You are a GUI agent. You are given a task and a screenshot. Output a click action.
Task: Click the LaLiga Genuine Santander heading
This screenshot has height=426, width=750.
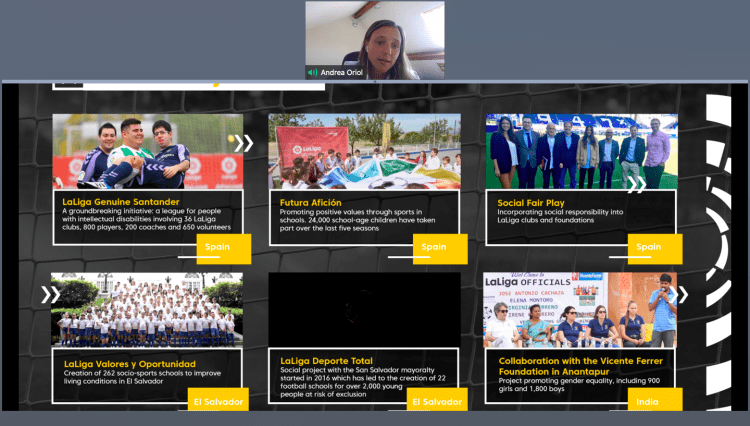click(x=121, y=202)
